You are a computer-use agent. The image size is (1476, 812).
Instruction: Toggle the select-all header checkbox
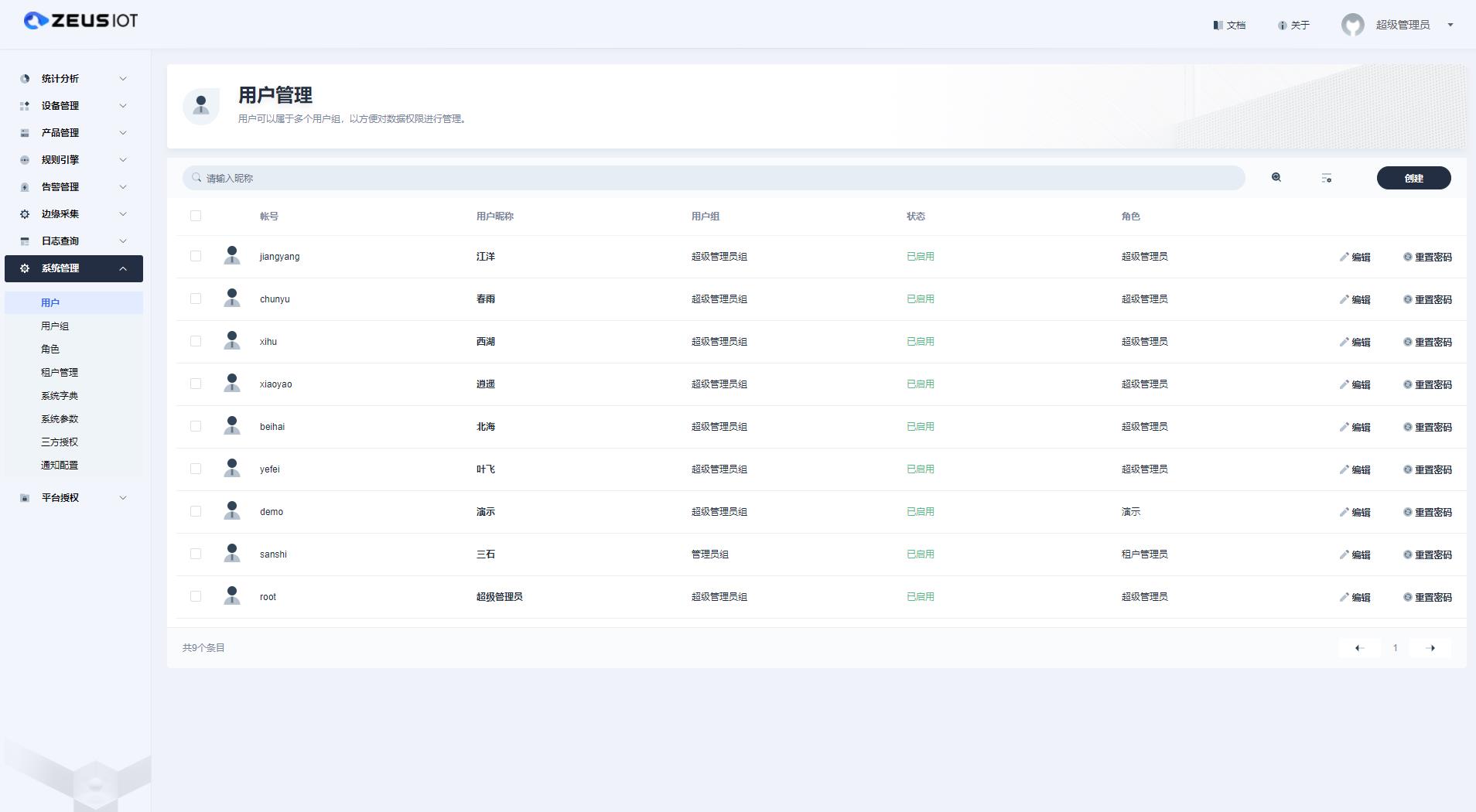click(196, 216)
